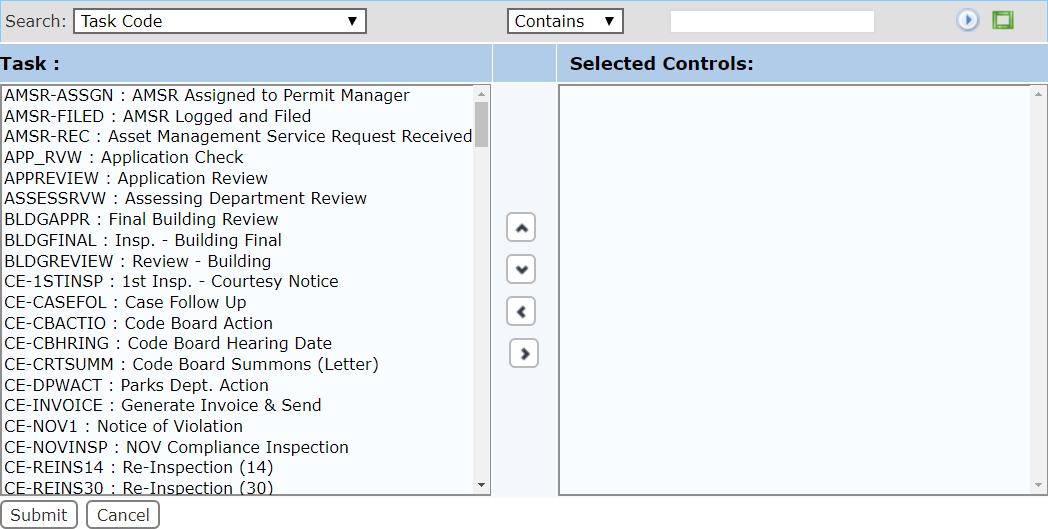Click the green icon beside search
This screenshot has width=1048, height=529.
click(x=1003, y=20)
